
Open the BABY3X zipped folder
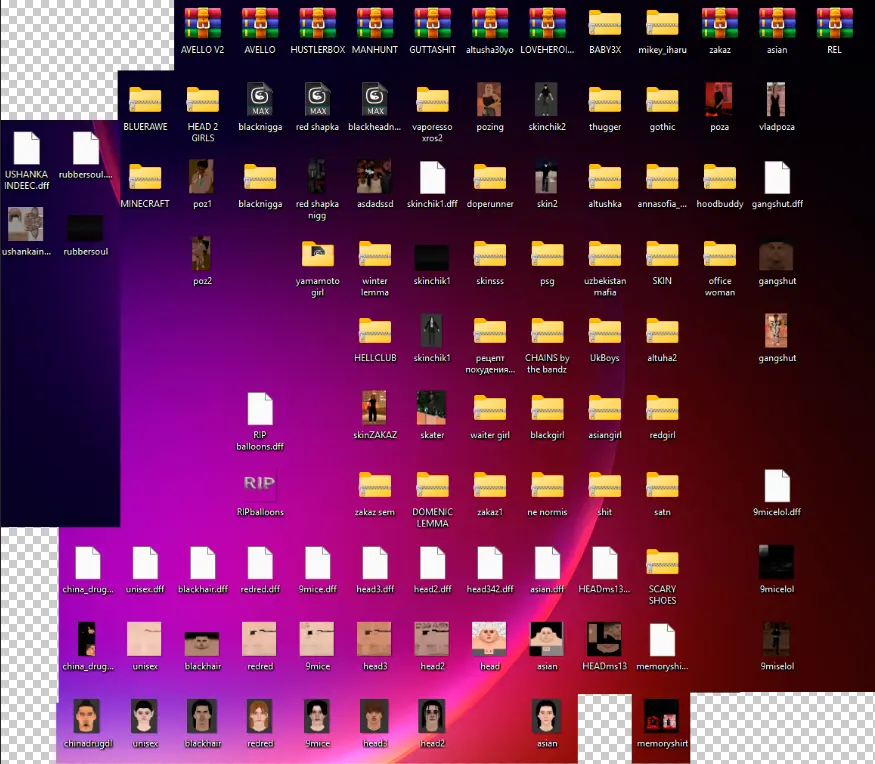[x=604, y=22]
